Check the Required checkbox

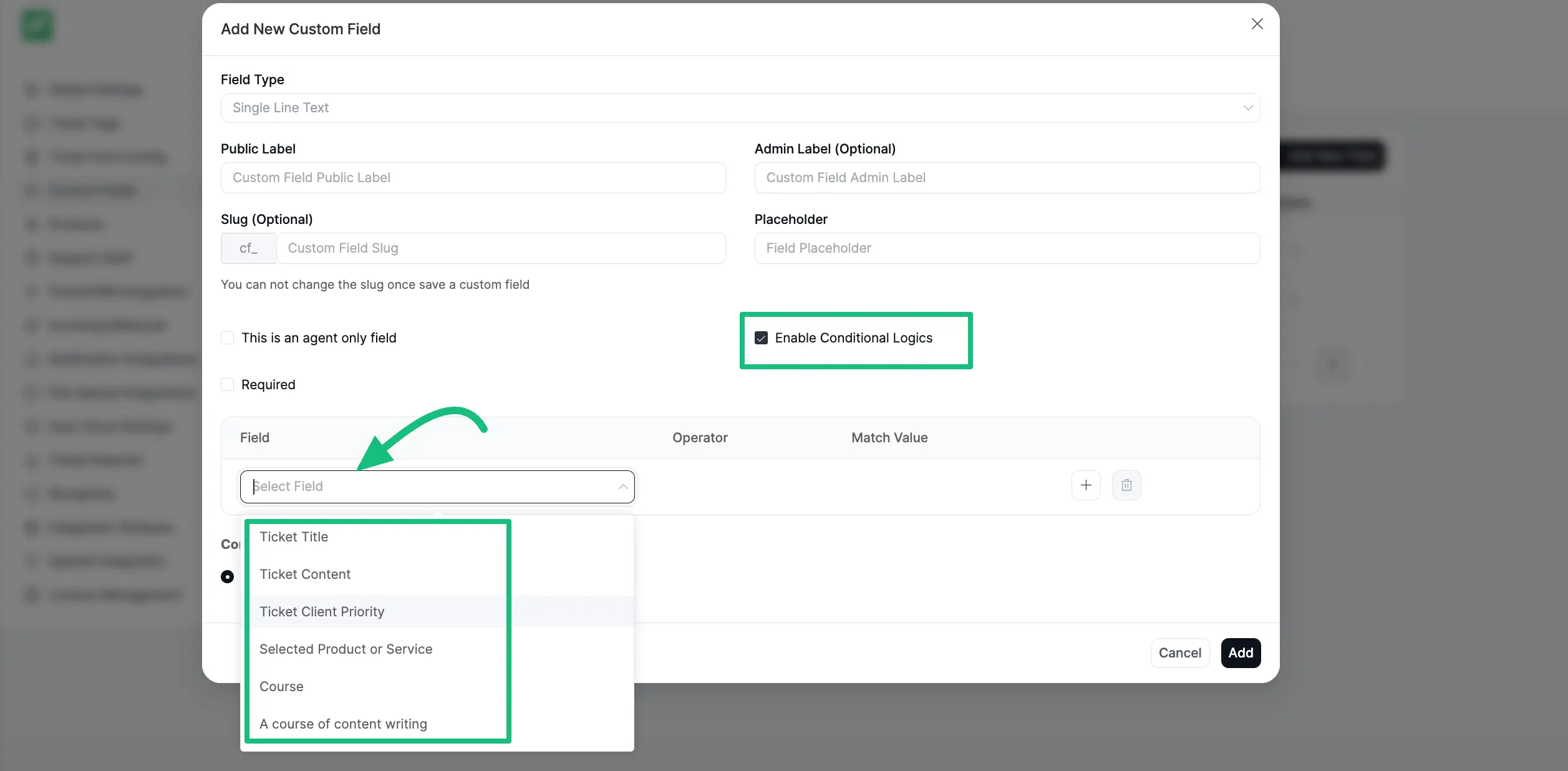[228, 384]
